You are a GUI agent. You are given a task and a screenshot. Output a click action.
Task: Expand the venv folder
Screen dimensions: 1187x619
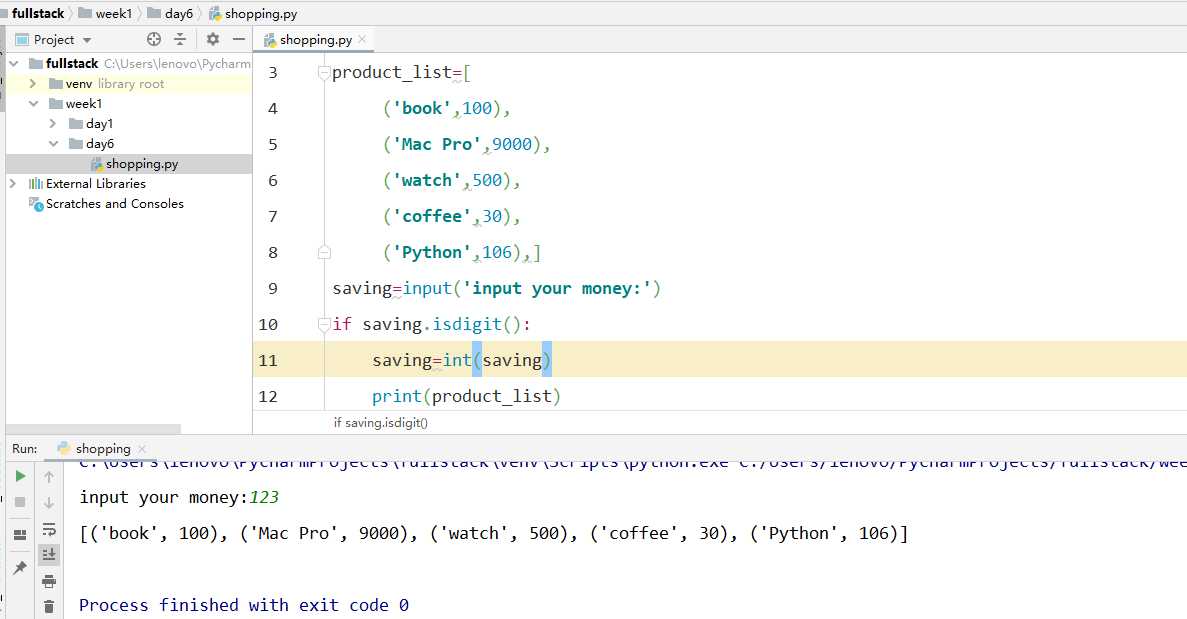pos(33,84)
